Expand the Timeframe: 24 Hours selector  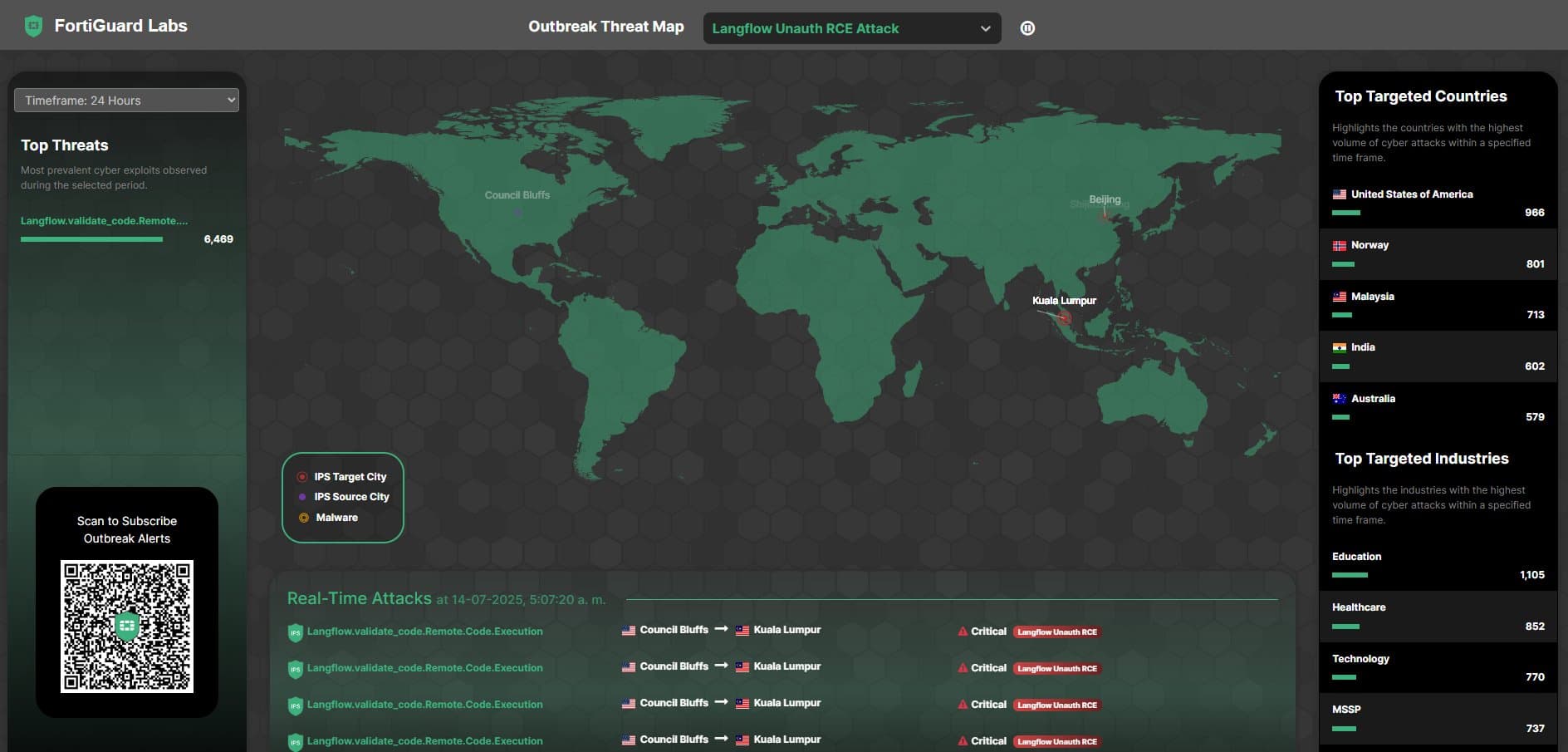pyautogui.click(x=126, y=100)
